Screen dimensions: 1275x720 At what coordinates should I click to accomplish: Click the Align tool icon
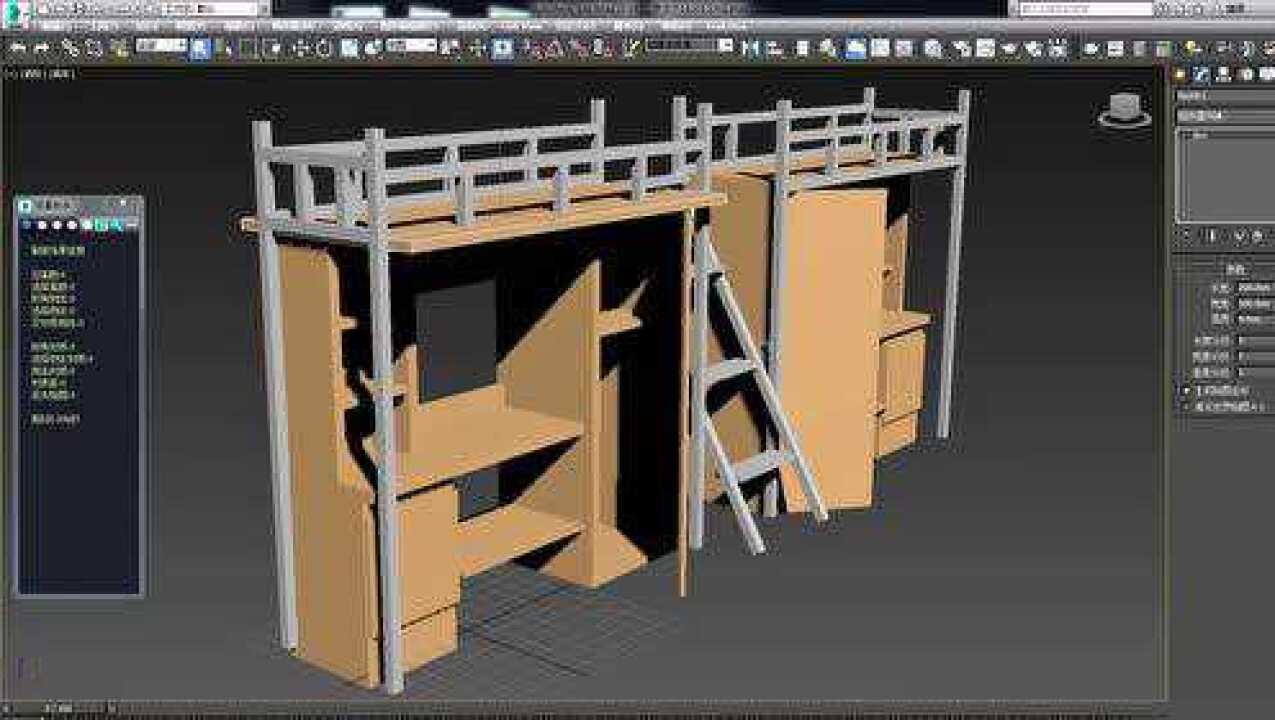(773, 47)
